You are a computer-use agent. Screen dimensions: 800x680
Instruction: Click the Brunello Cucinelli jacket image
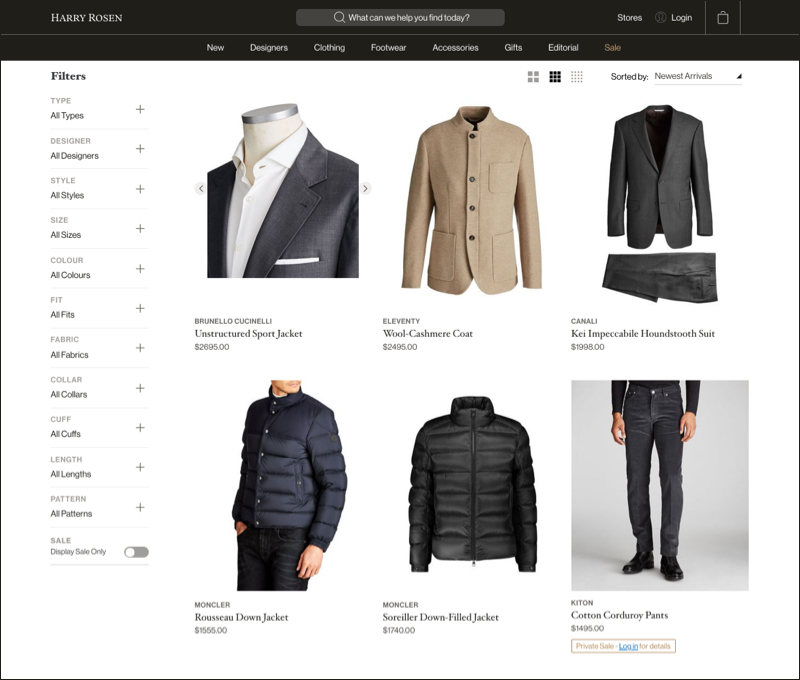283,190
